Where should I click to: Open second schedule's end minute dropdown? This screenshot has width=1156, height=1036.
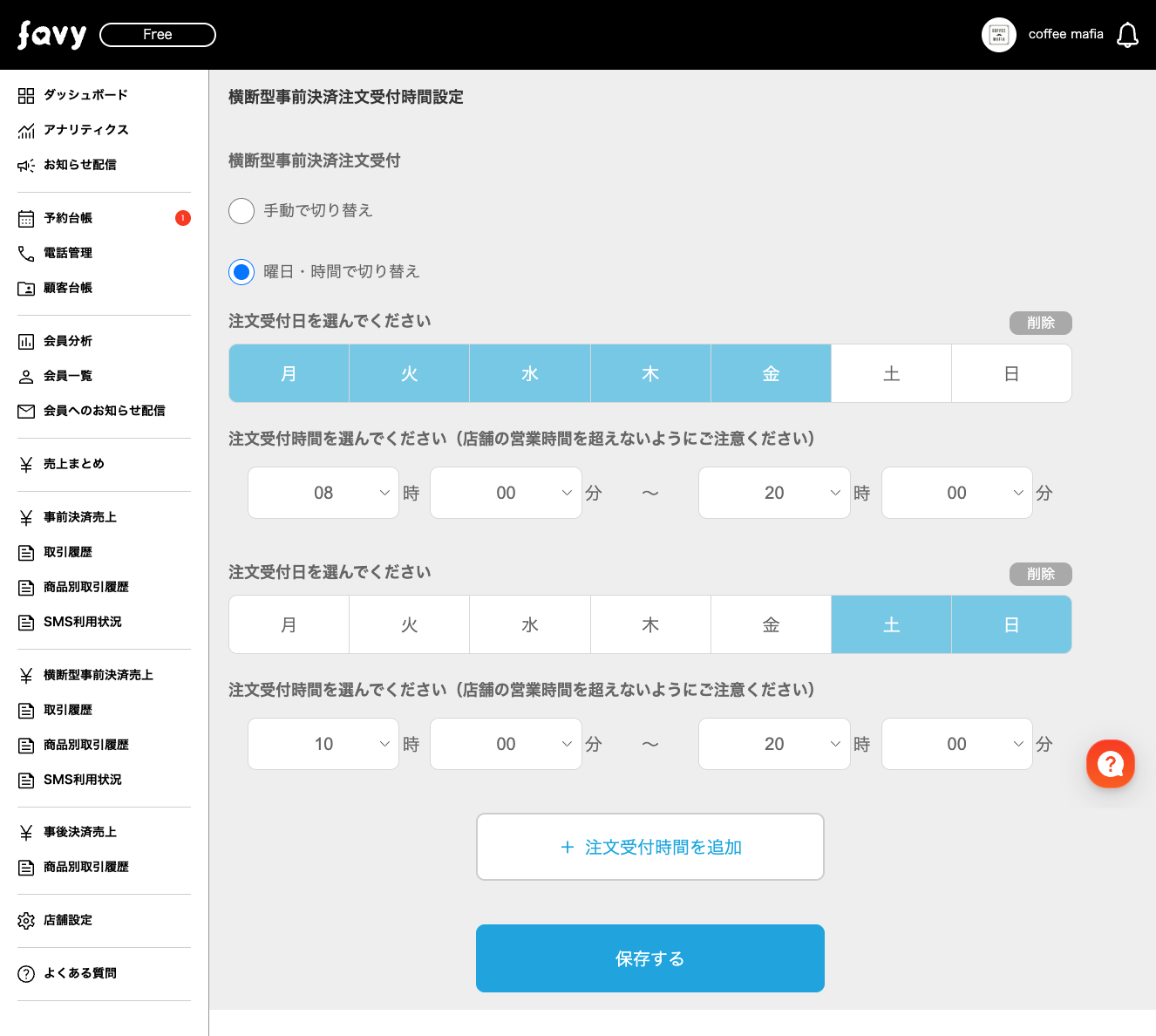click(957, 744)
